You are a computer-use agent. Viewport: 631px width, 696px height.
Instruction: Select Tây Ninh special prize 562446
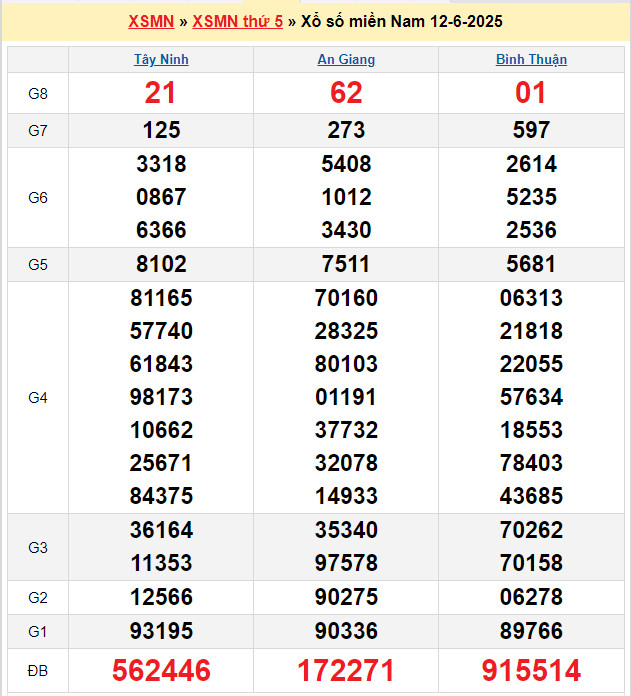coord(161,670)
